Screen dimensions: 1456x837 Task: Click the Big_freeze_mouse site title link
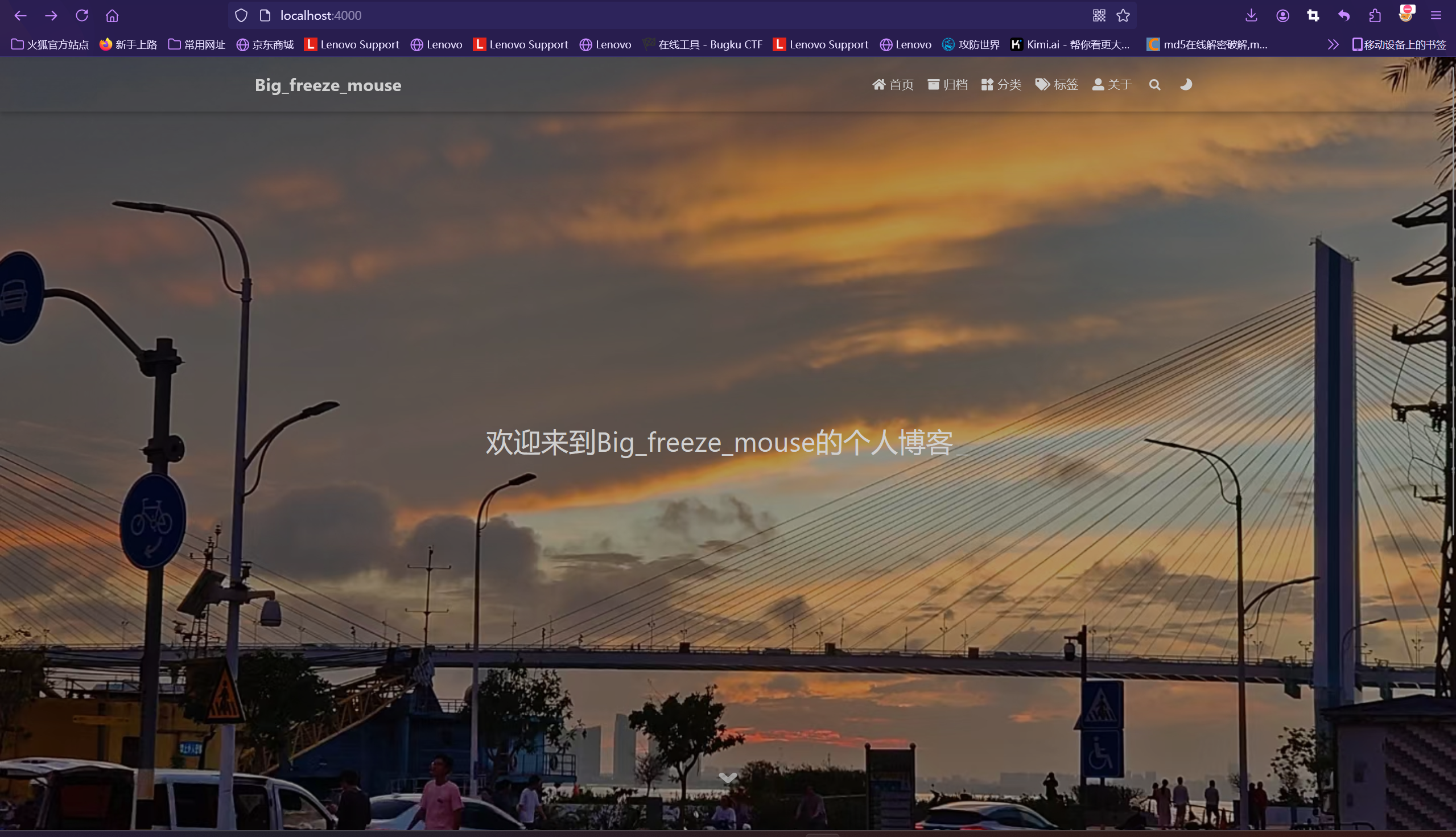(x=328, y=85)
